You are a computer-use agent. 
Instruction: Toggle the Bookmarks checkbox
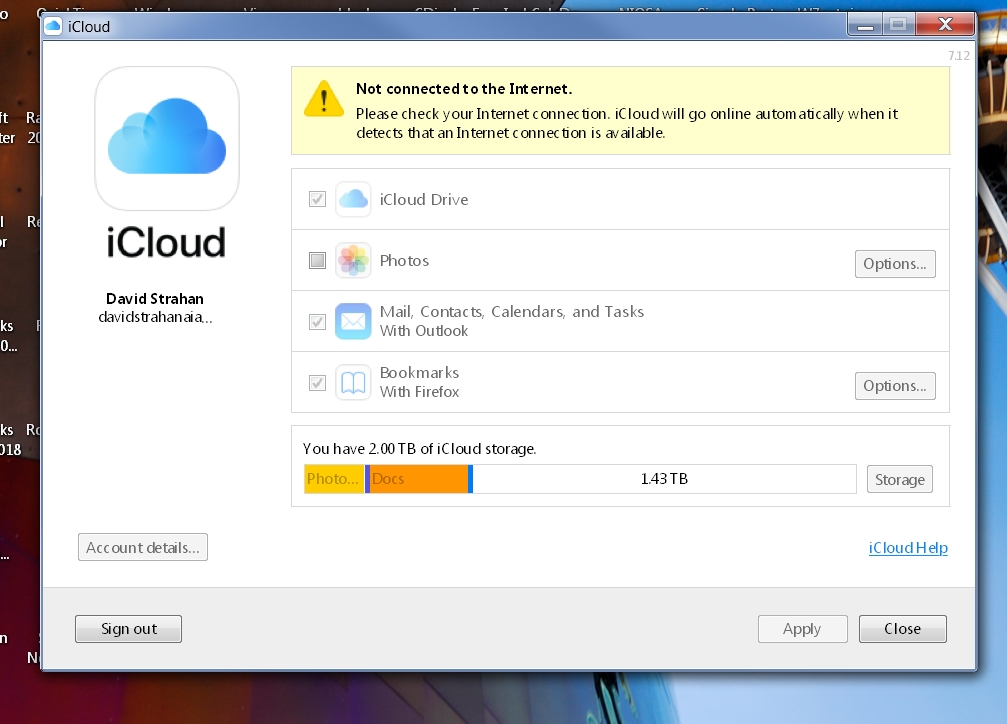click(317, 383)
